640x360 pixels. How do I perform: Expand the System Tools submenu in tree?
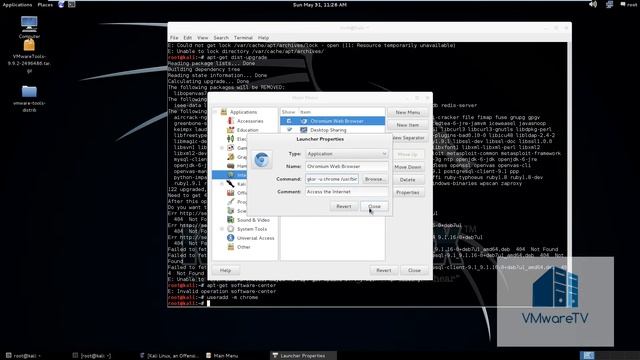[x=222, y=229]
